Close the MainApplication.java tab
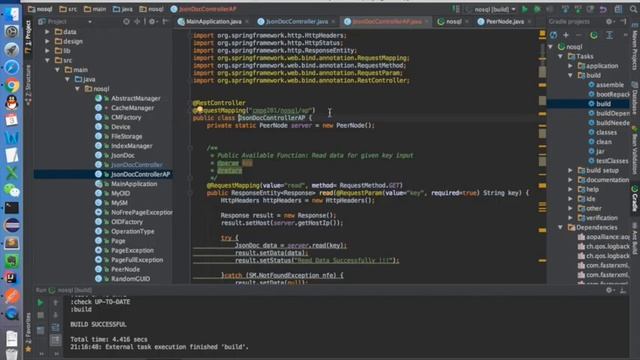Viewport: 640px width, 360px height. pyautogui.click(x=247, y=22)
